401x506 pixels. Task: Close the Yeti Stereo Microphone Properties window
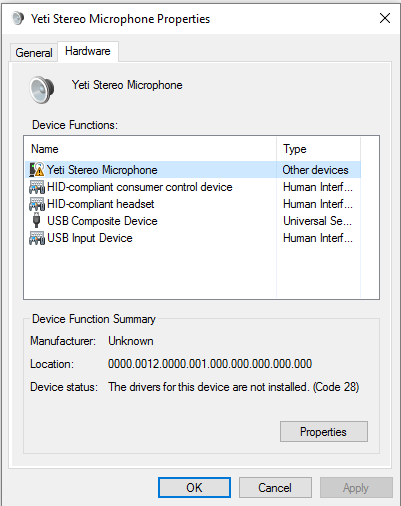tap(385, 18)
